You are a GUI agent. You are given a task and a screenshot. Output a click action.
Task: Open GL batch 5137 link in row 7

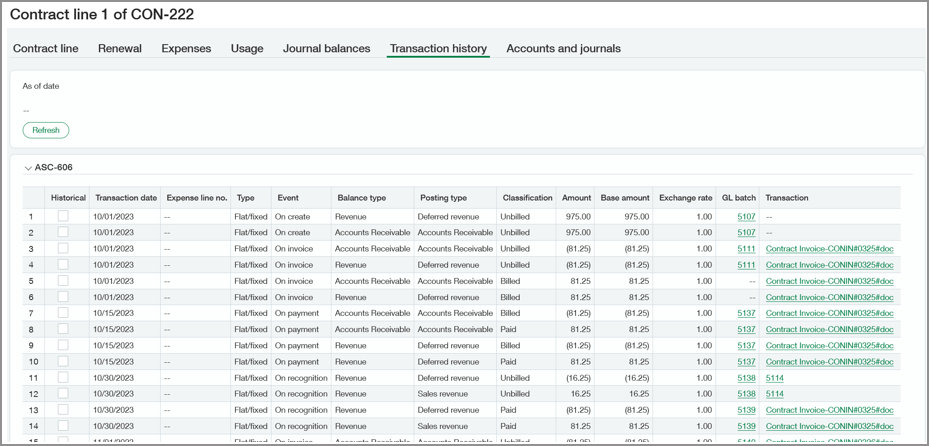coord(745,313)
